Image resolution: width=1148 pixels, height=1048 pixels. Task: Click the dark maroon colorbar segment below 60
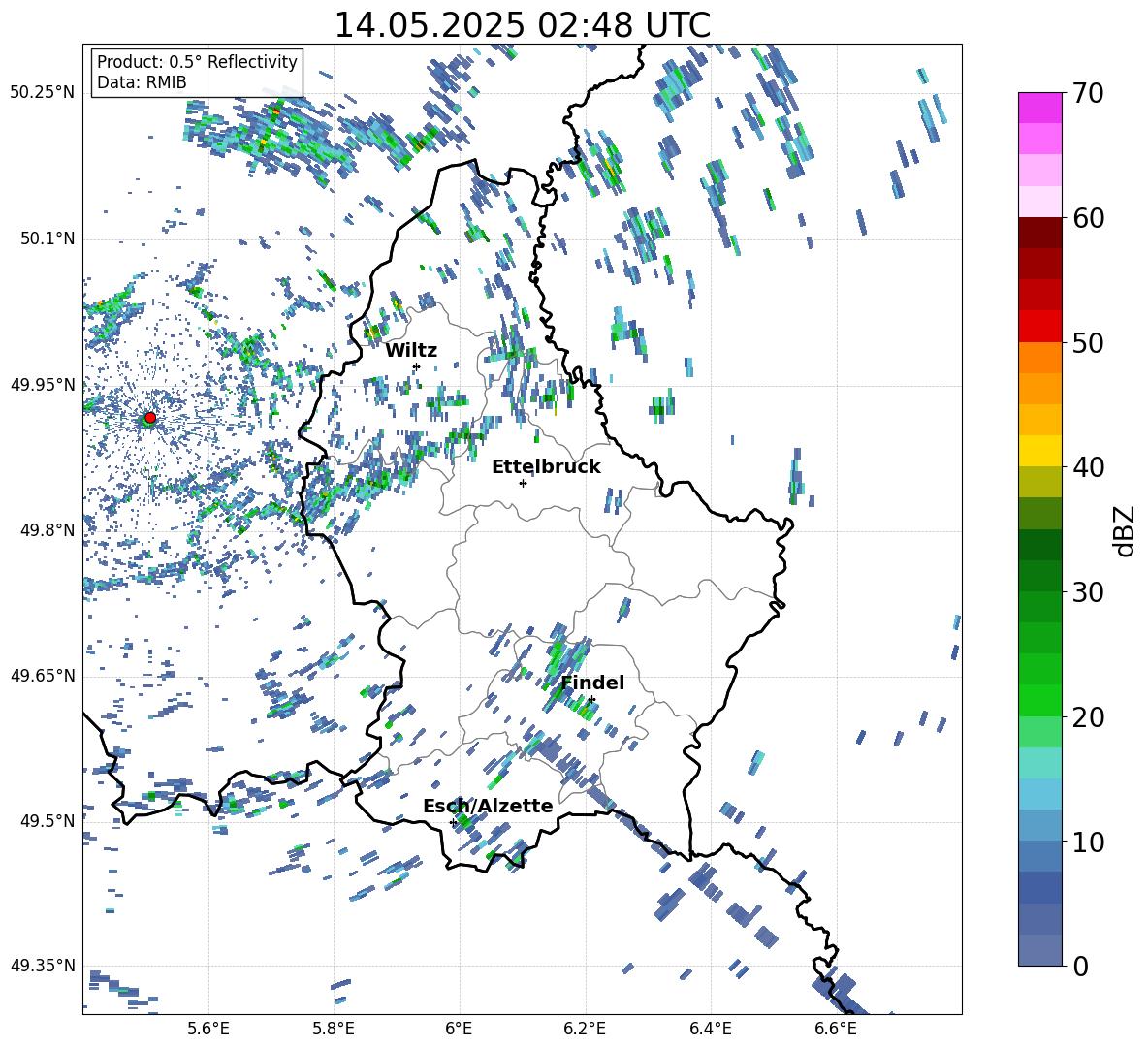(1039, 234)
